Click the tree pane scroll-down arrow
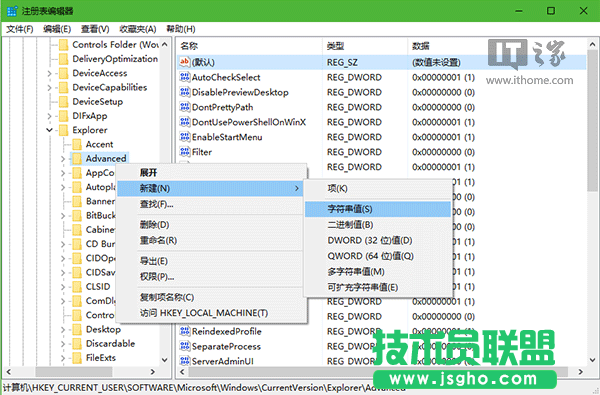Image resolution: width=600 pixels, height=395 pixels. pos(165,360)
